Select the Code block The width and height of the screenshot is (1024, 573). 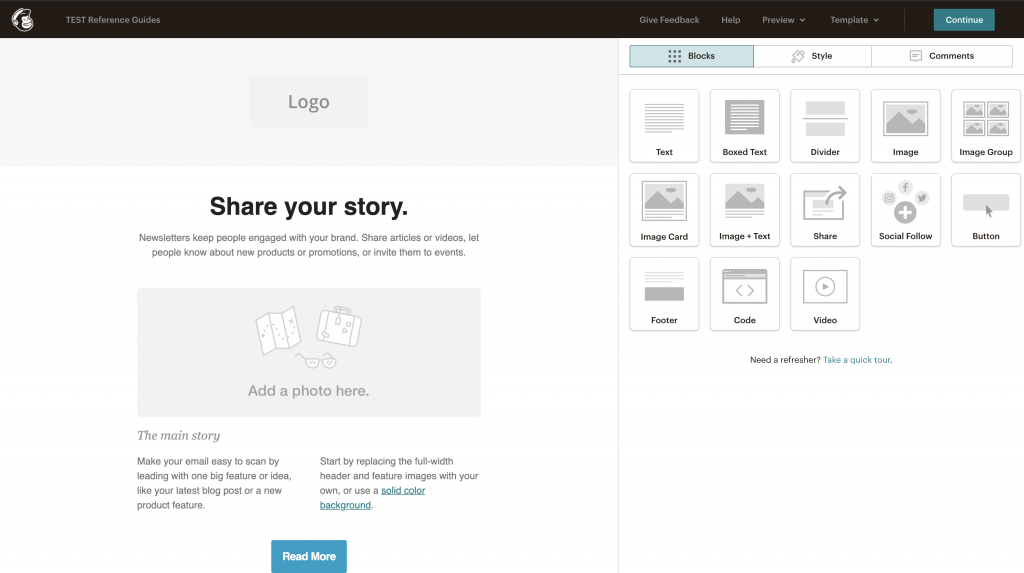pos(744,294)
